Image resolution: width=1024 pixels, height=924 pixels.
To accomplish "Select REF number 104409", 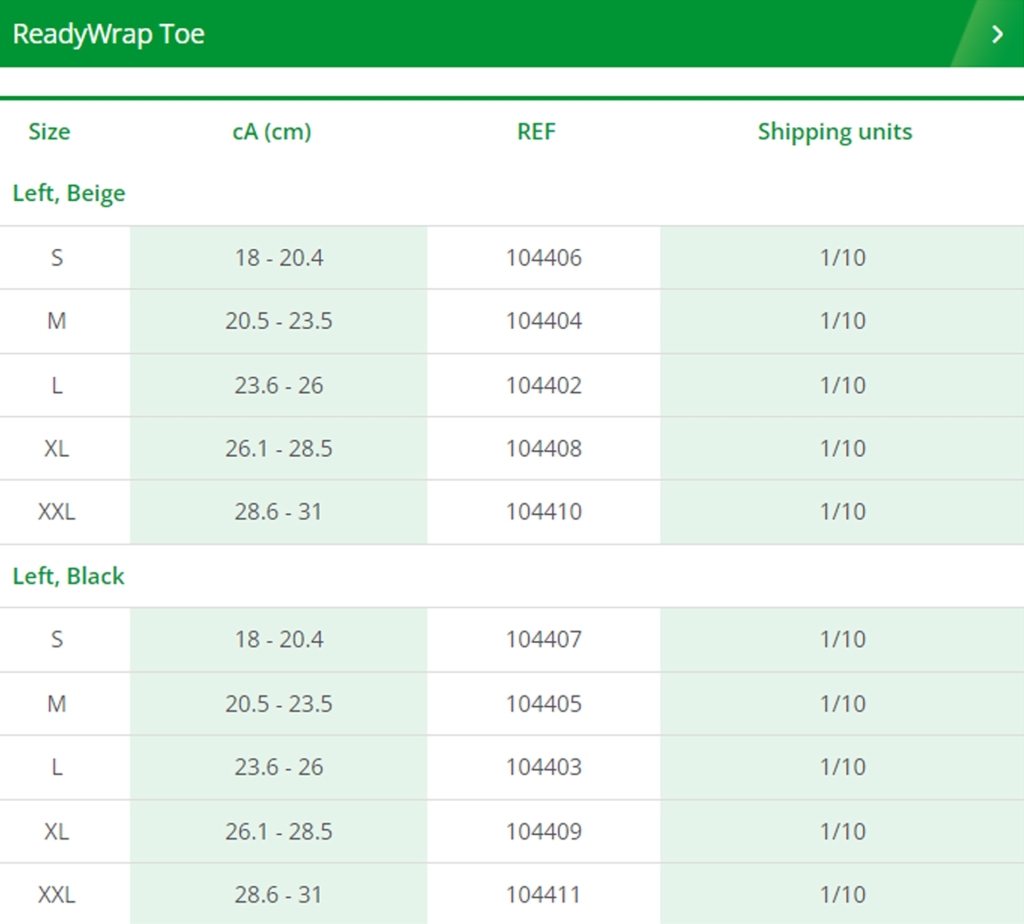I will [543, 831].
